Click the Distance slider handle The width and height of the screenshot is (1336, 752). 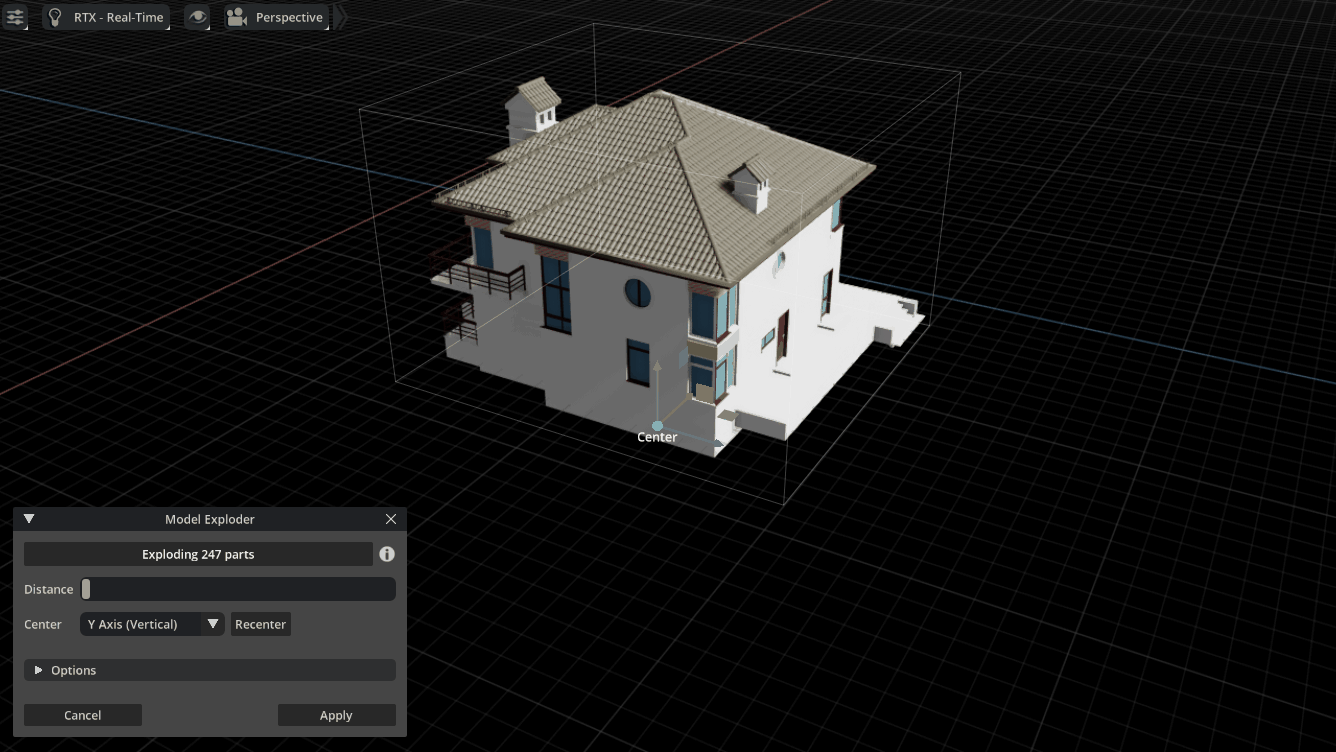click(85, 589)
